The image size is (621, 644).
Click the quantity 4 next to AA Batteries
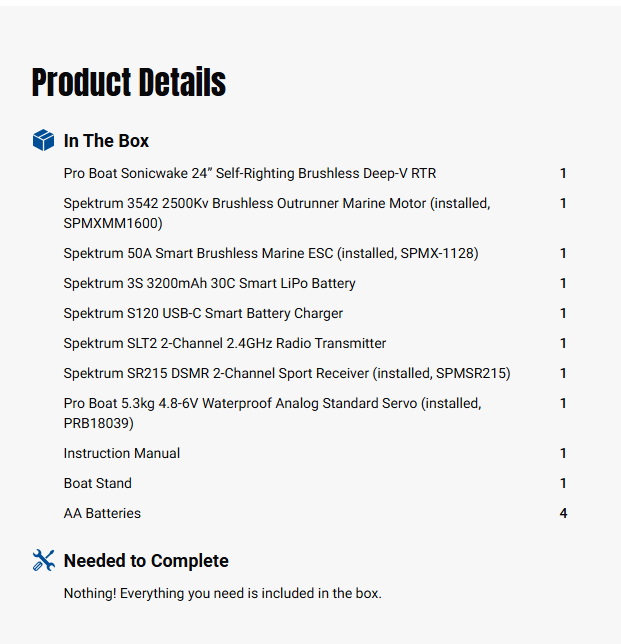(563, 513)
